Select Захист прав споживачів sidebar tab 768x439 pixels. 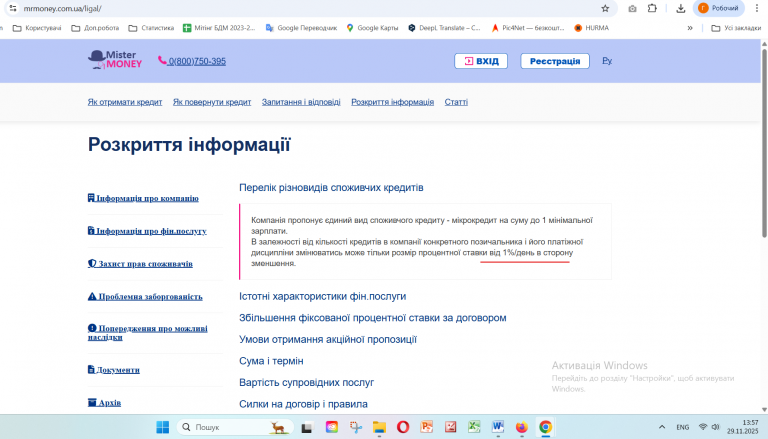(140, 264)
